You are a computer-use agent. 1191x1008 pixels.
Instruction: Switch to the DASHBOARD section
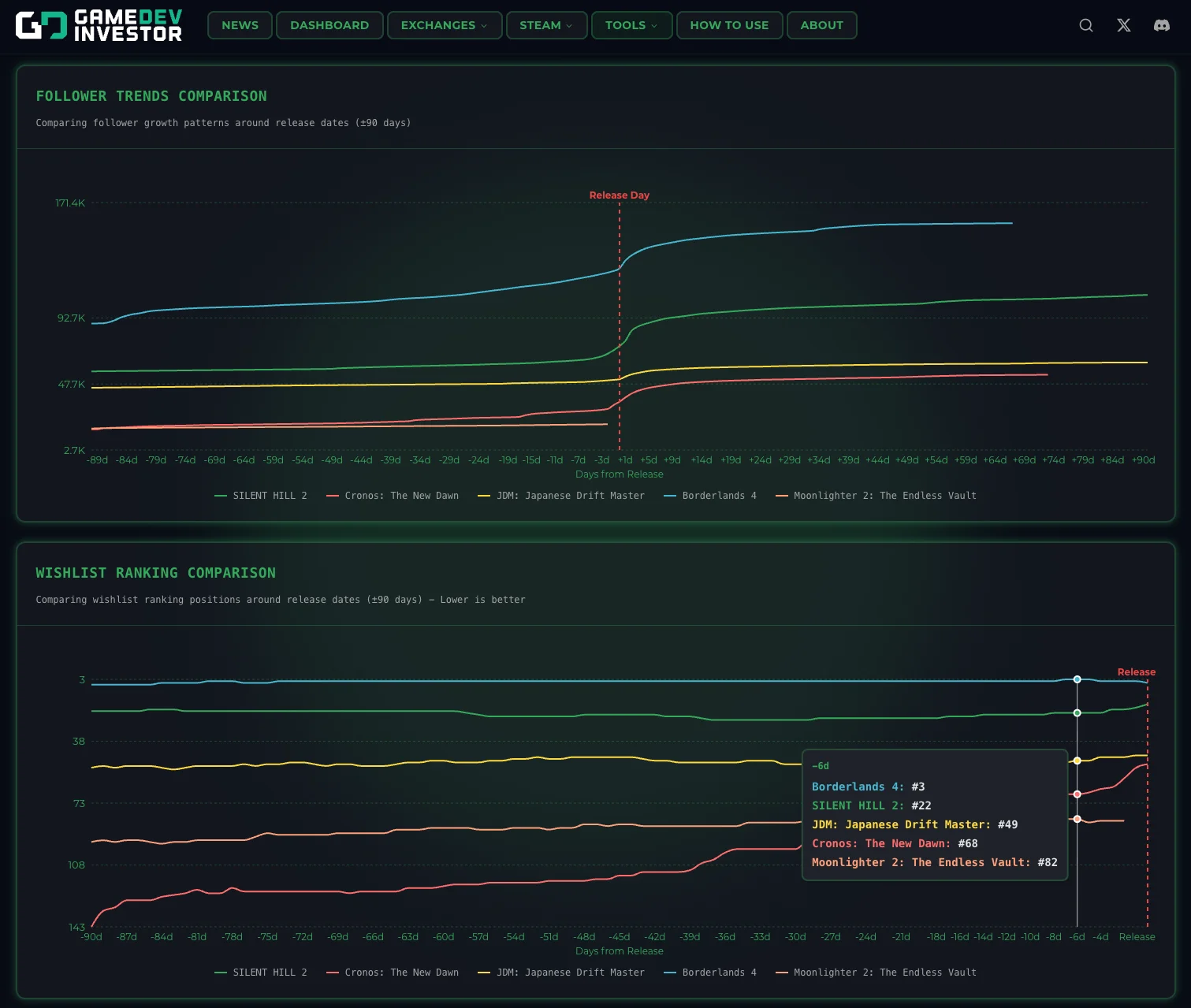(x=329, y=24)
